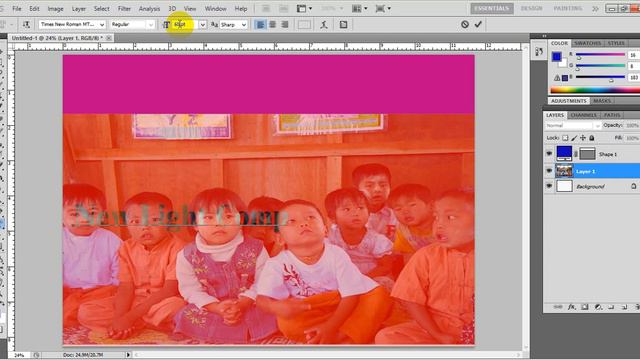Toggle lock position
This screenshot has height=360, width=640.
tap(583, 138)
